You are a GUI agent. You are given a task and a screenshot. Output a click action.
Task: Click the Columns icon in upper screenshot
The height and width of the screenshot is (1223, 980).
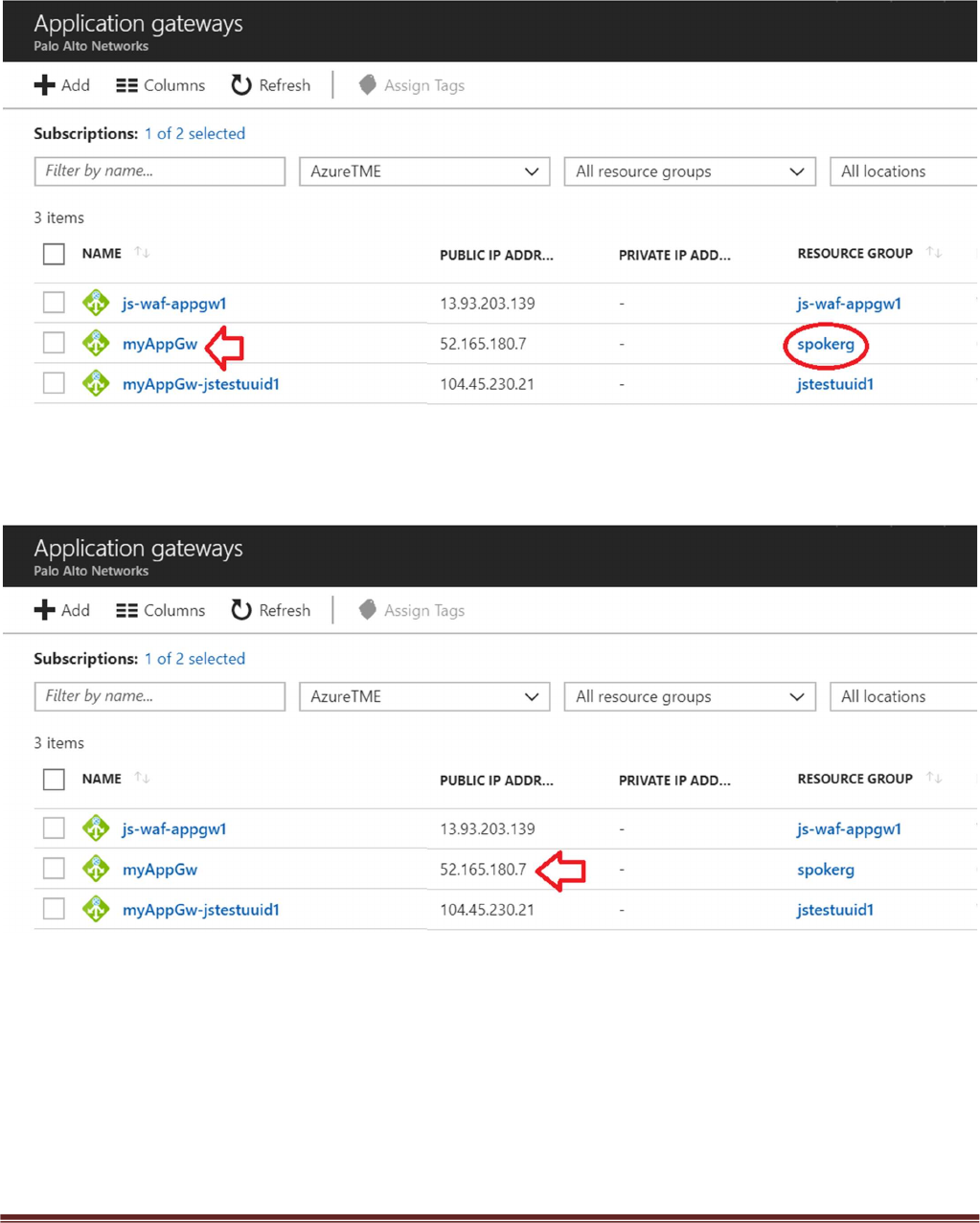pyautogui.click(x=126, y=85)
